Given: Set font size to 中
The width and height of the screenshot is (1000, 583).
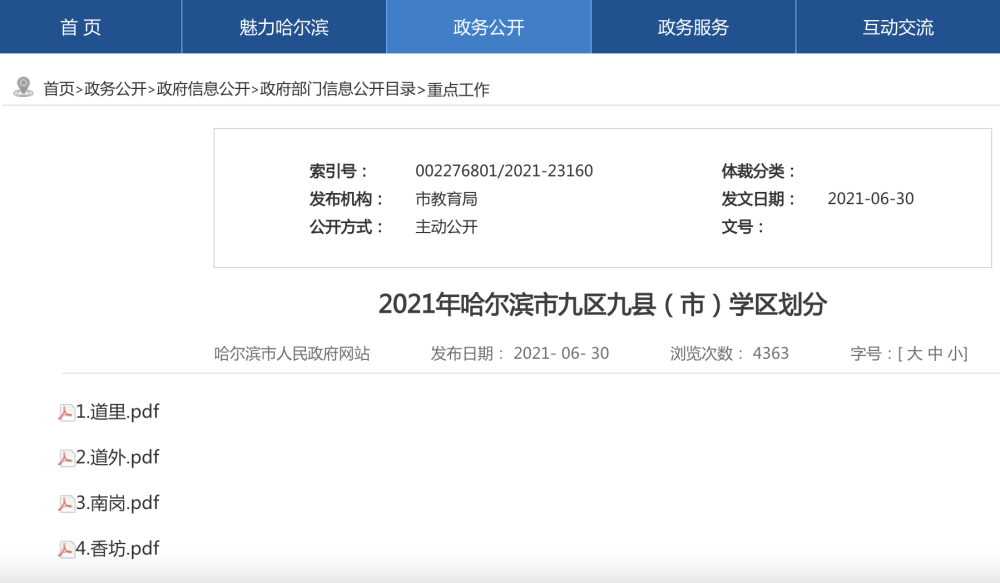Looking at the screenshot, I should point(935,353).
